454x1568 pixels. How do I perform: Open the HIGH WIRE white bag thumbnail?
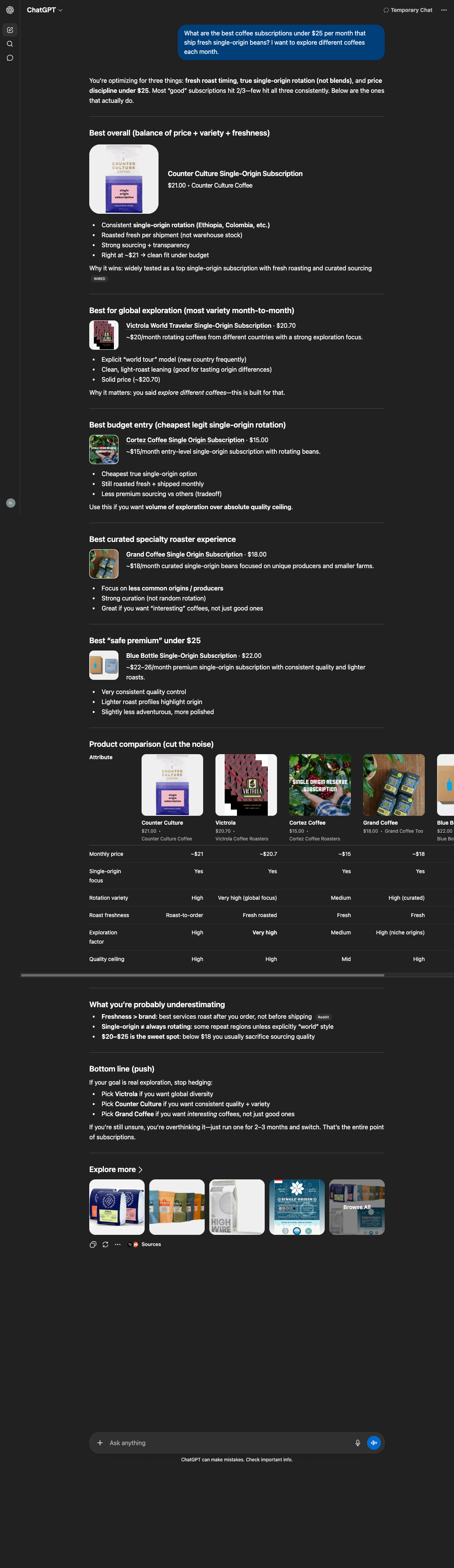237,1207
